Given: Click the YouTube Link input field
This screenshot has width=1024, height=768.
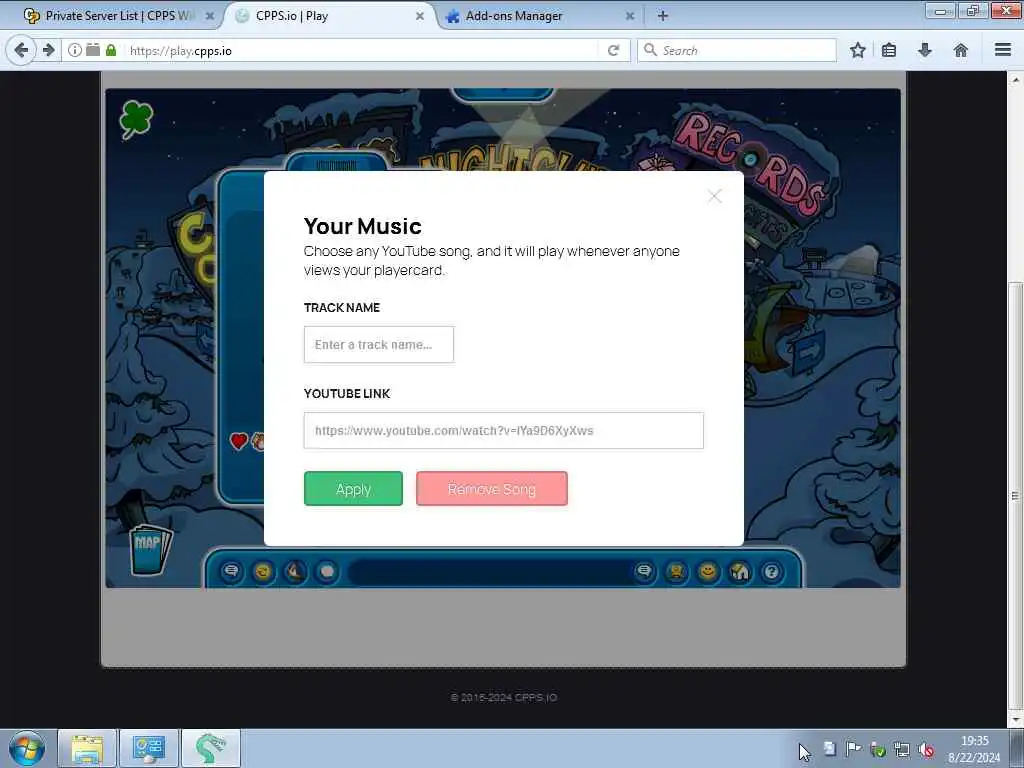Looking at the screenshot, I should click(x=504, y=430).
